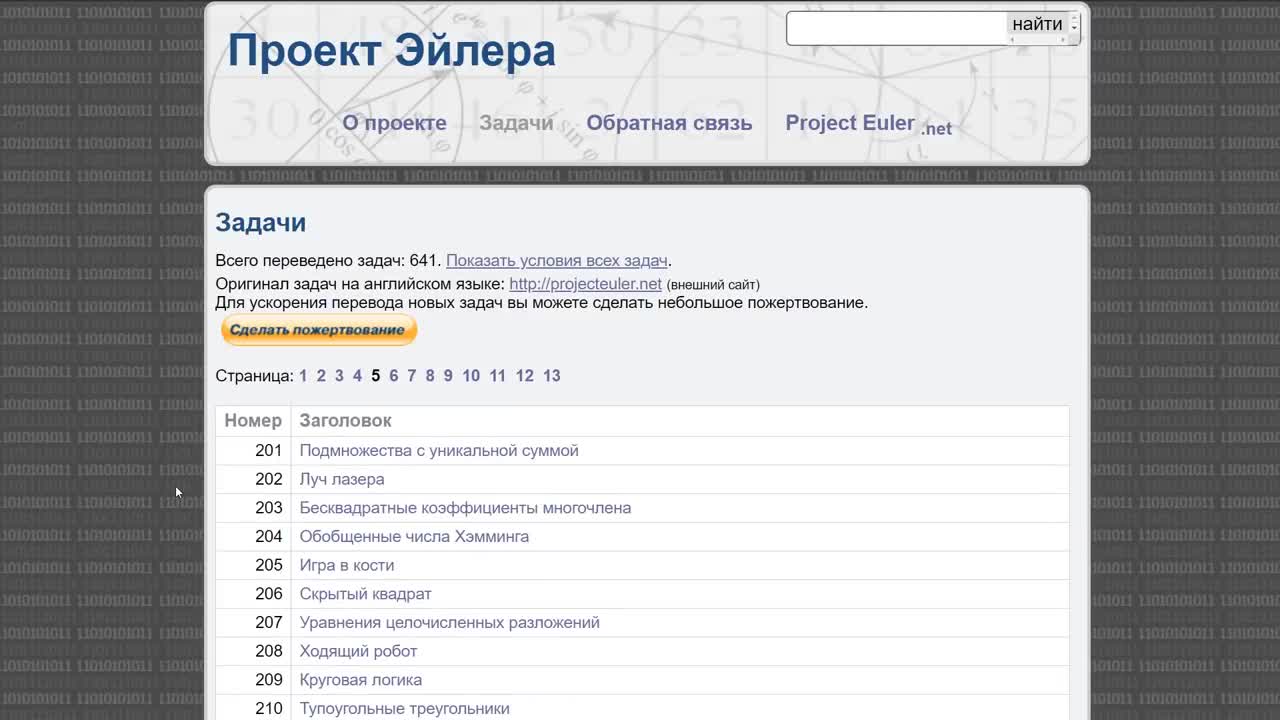Click text Всего переведено задач: 641.
Viewport: 1280px width, 720px height.
coord(329,260)
